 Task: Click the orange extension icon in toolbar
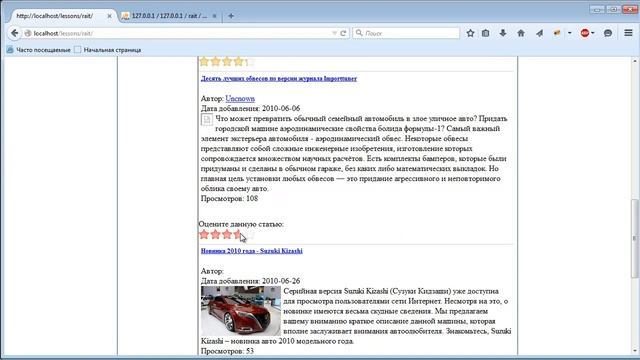[x=557, y=33]
